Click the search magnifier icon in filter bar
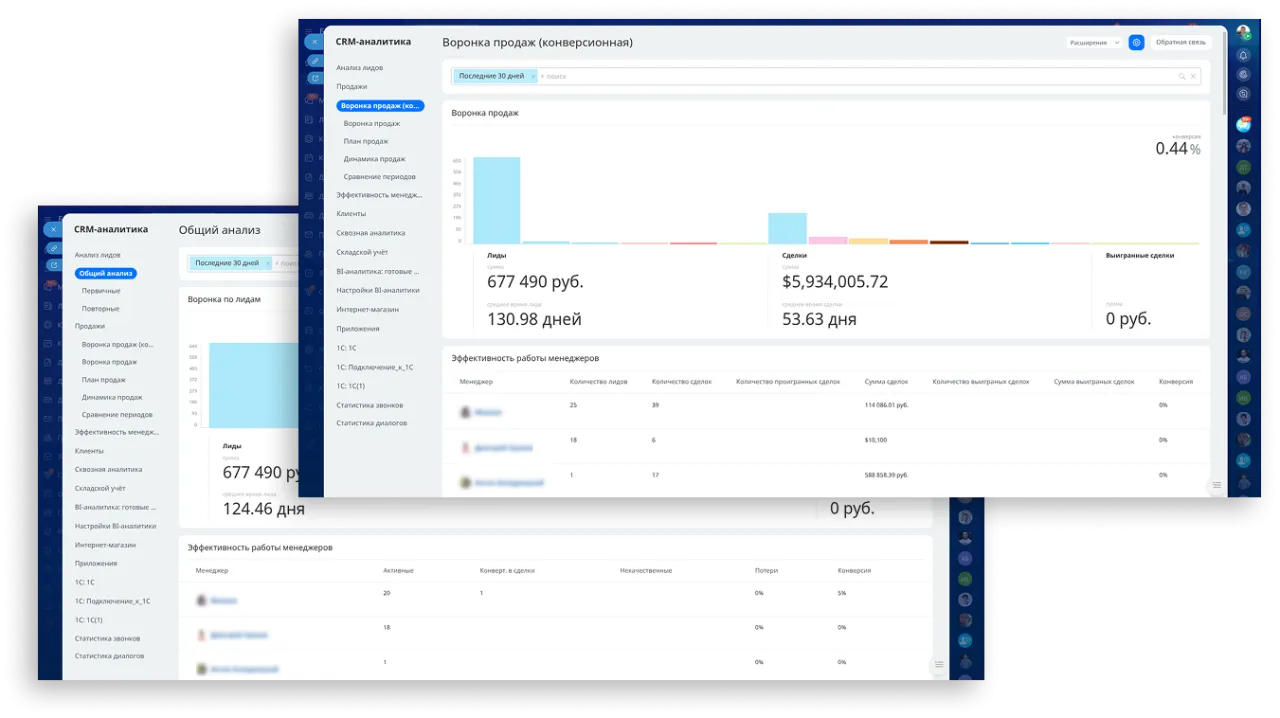Image resolution: width=1280 pixels, height=718 pixels. 1181,76
